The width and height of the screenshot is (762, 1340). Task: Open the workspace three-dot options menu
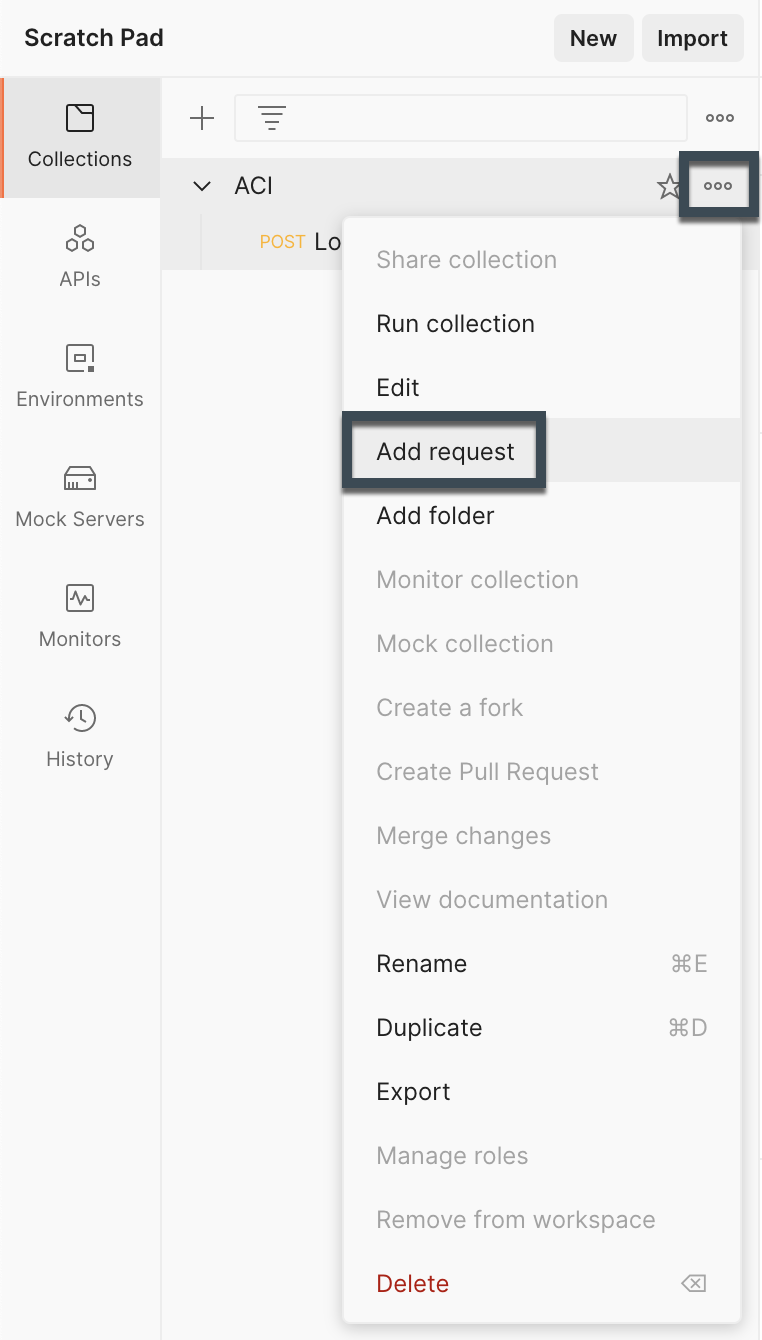coord(719,117)
